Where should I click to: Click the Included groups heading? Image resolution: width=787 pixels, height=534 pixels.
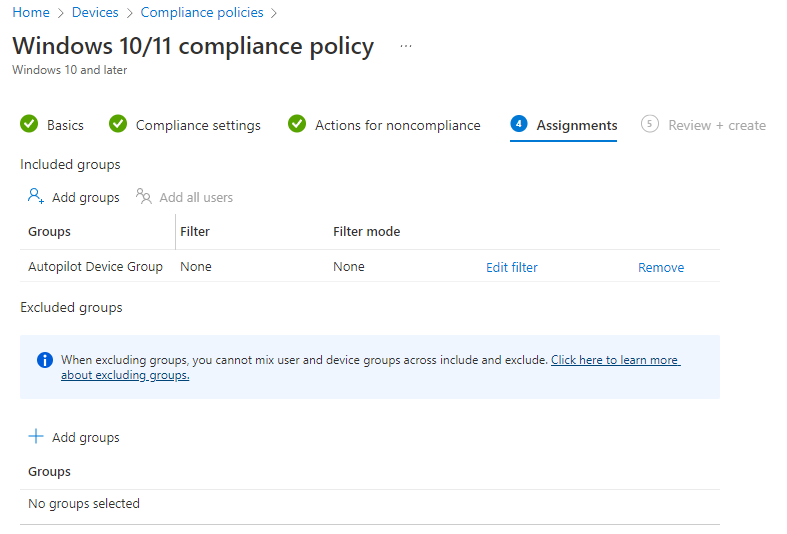[x=70, y=165]
